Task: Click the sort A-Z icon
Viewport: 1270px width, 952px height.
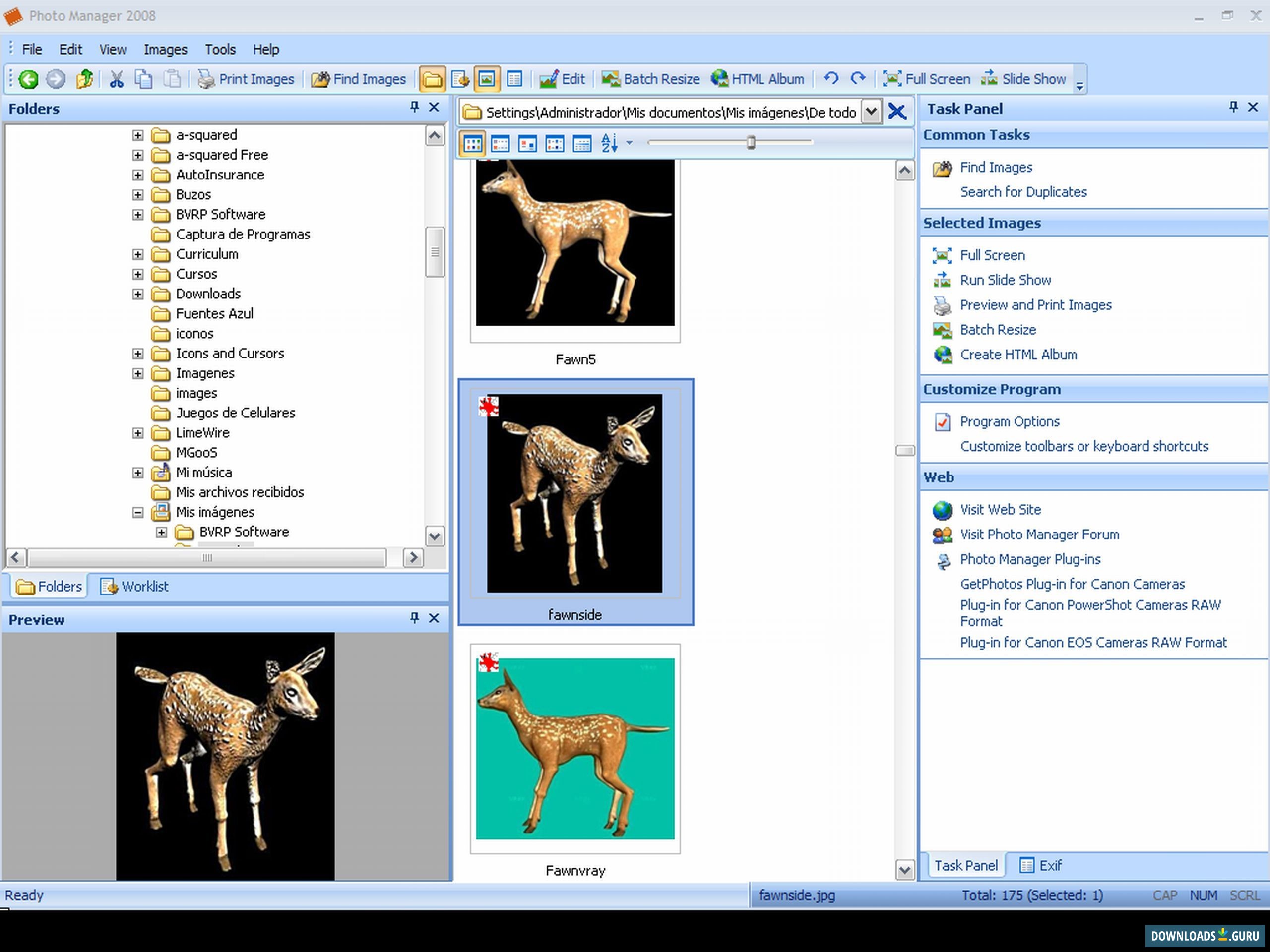Action: pos(609,143)
